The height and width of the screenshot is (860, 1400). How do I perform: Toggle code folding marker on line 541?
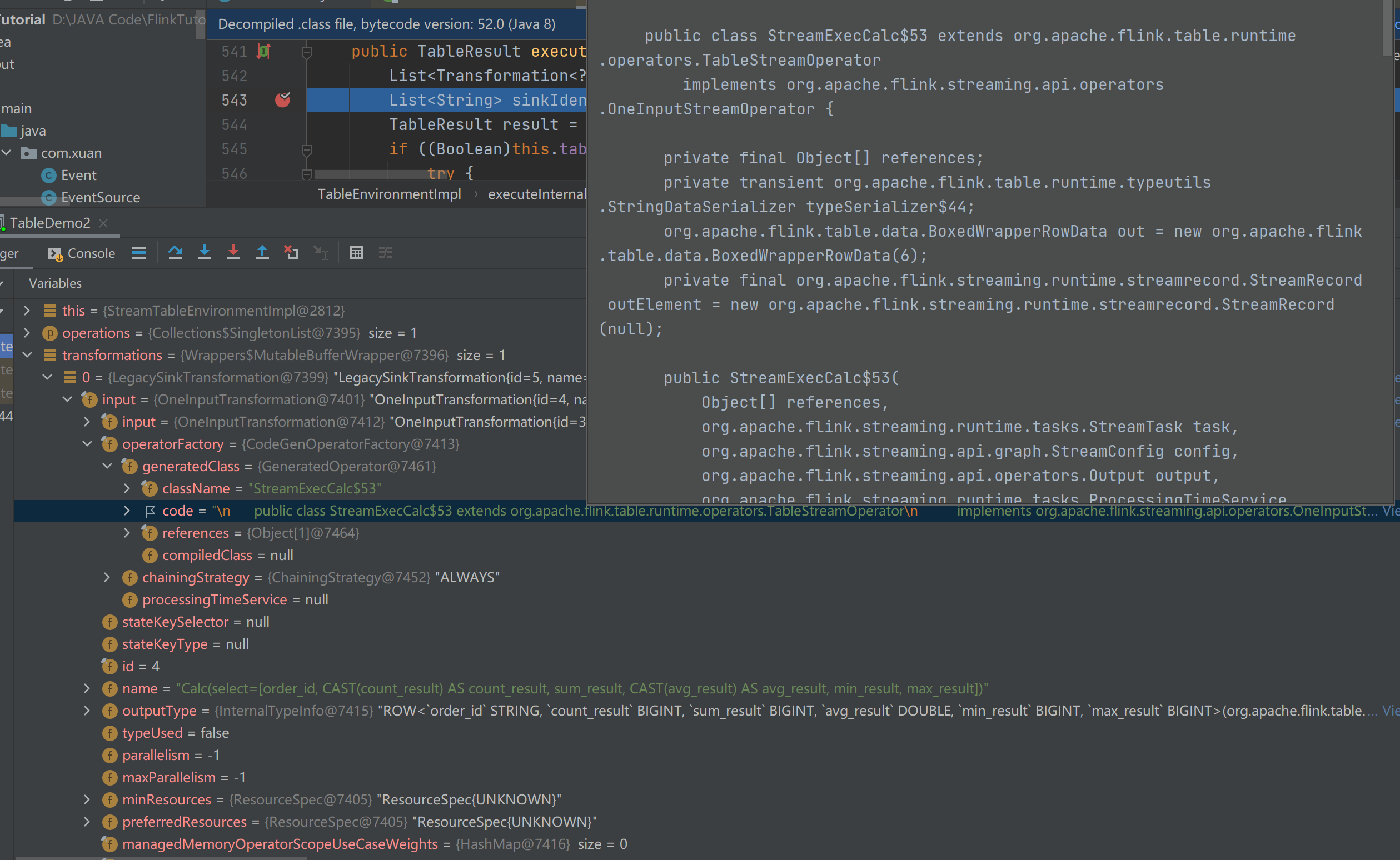click(307, 53)
